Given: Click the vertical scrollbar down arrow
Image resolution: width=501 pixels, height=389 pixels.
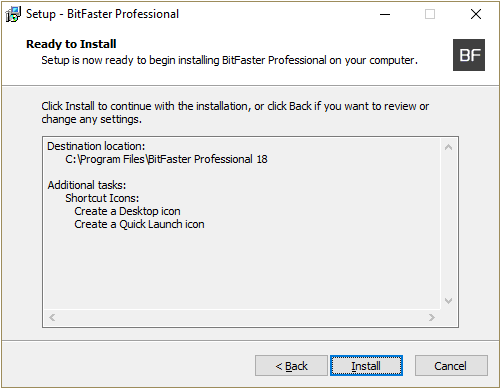Looking at the screenshot, I should 449,301.
